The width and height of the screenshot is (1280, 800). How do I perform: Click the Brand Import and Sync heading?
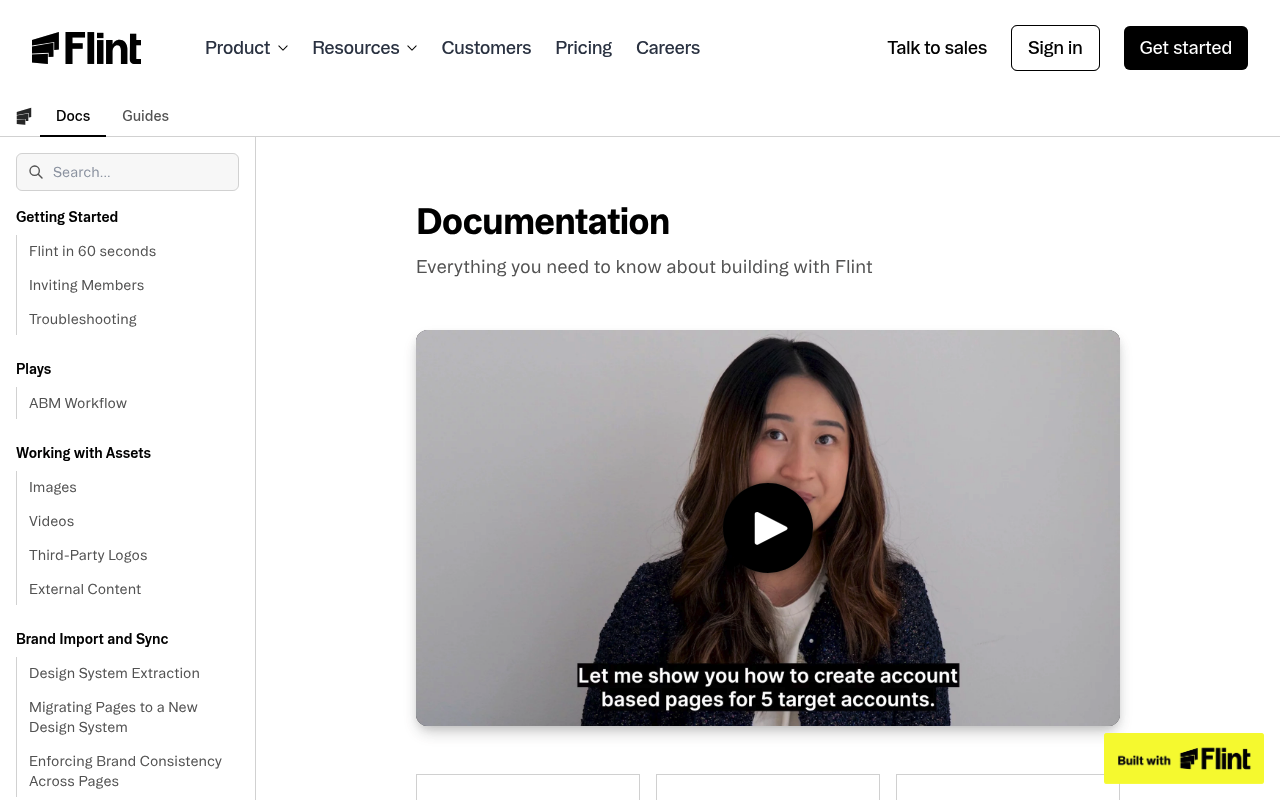click(92, 639)
